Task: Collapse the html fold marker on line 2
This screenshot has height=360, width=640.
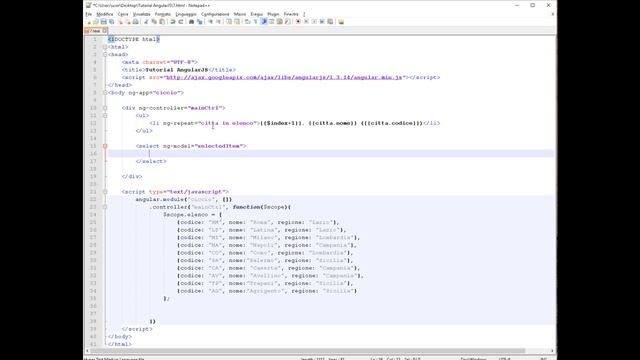Action: click(x=105, y=47)
